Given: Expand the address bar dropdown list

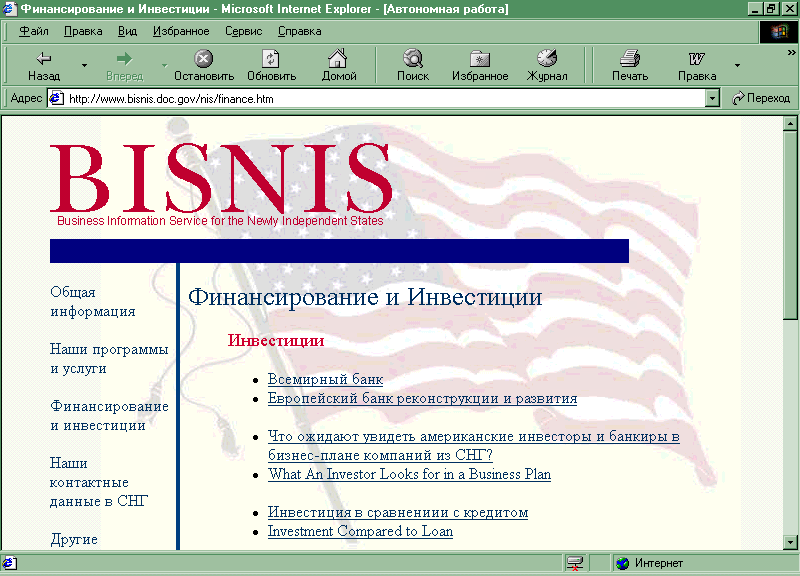Looking at the screenshot, I should pos(712,98).
